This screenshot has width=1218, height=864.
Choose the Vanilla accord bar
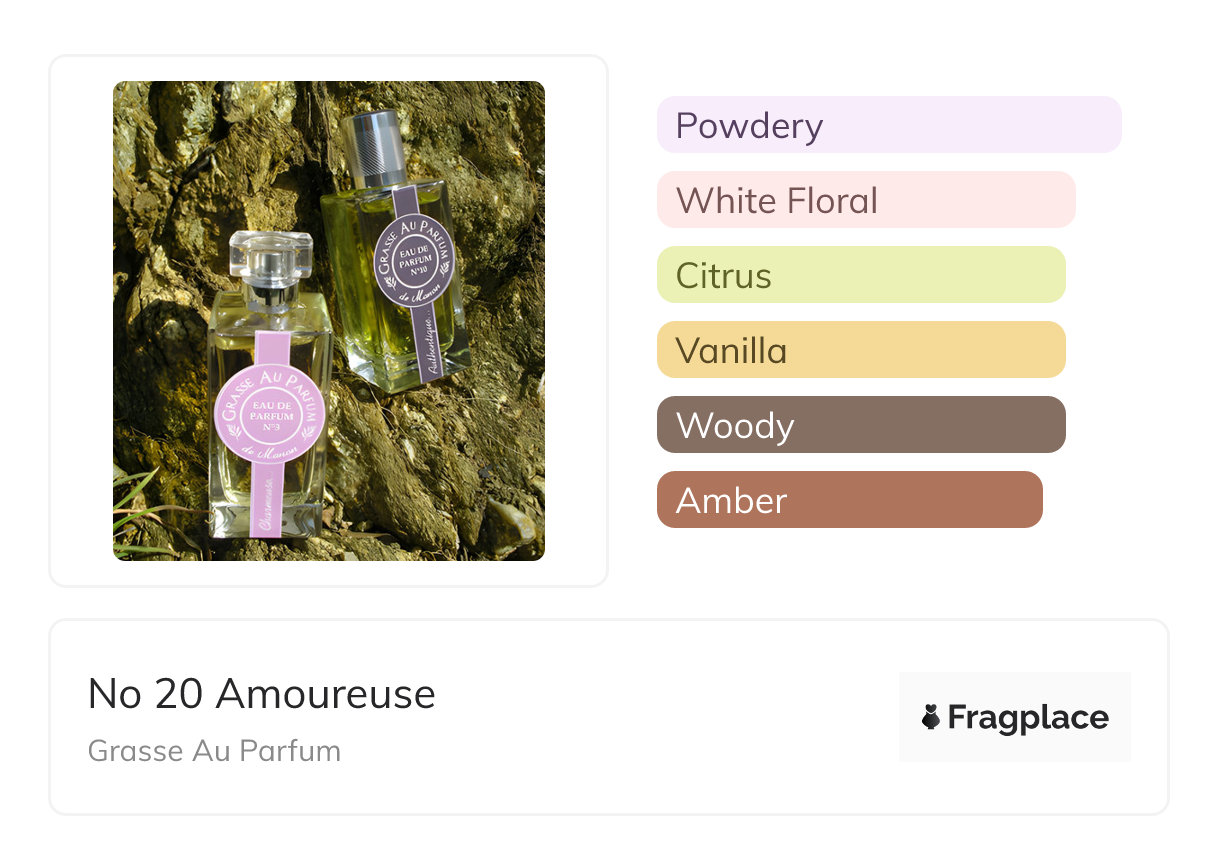(x=860, y=350)
